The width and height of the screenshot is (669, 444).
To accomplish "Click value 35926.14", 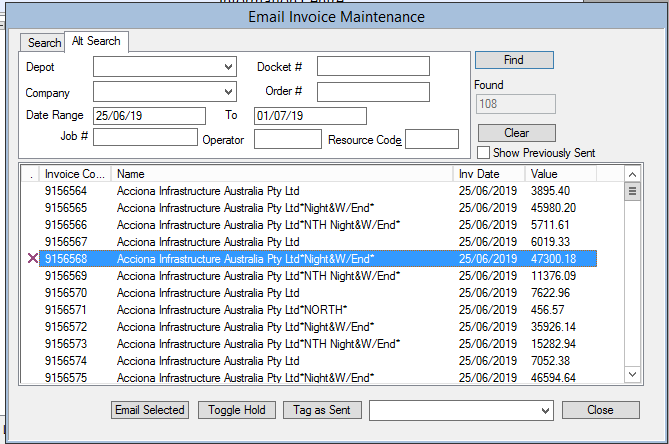I will pyautogui.click(x=553, y=327).
